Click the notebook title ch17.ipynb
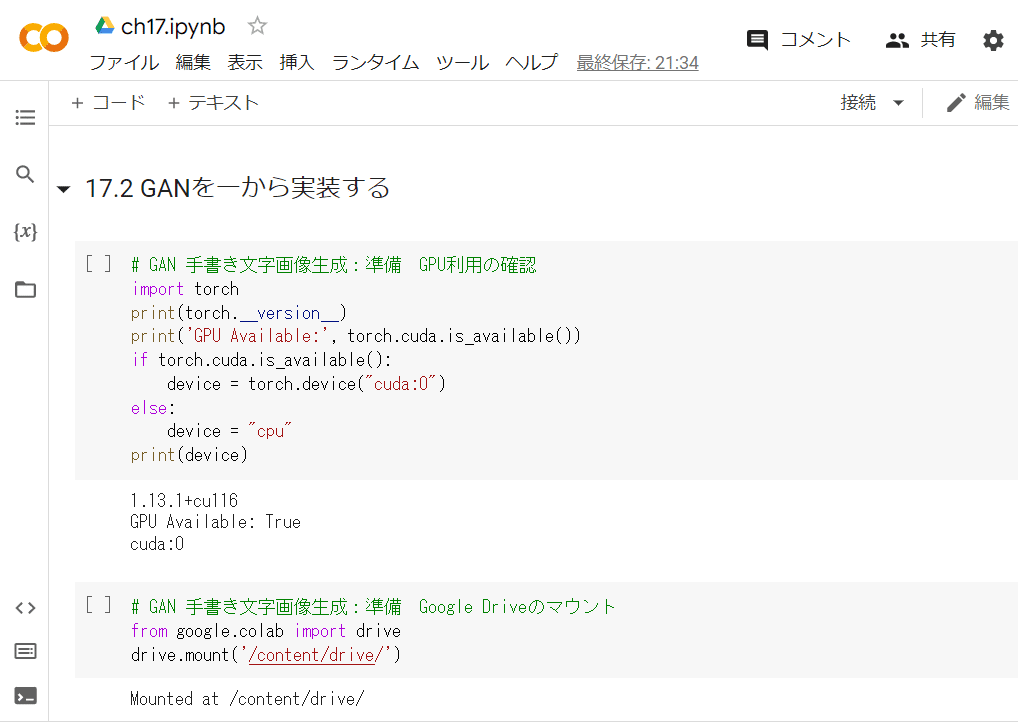This screenshot has height=728, width=1018. click(x=173, y=27)
